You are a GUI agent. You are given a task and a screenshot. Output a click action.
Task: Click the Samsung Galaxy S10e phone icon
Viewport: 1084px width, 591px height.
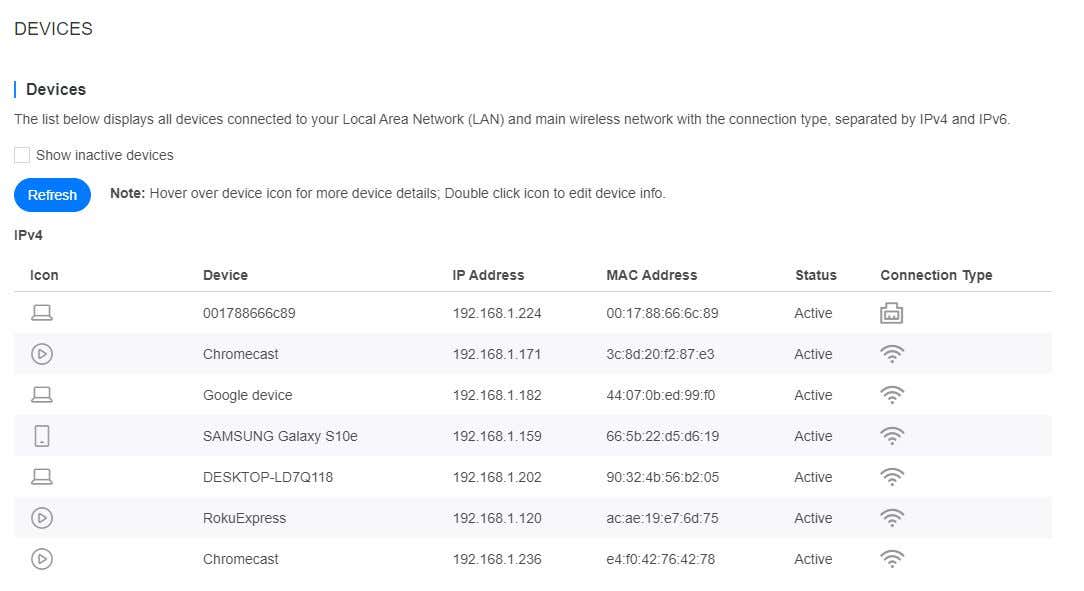tap(41, 436)
